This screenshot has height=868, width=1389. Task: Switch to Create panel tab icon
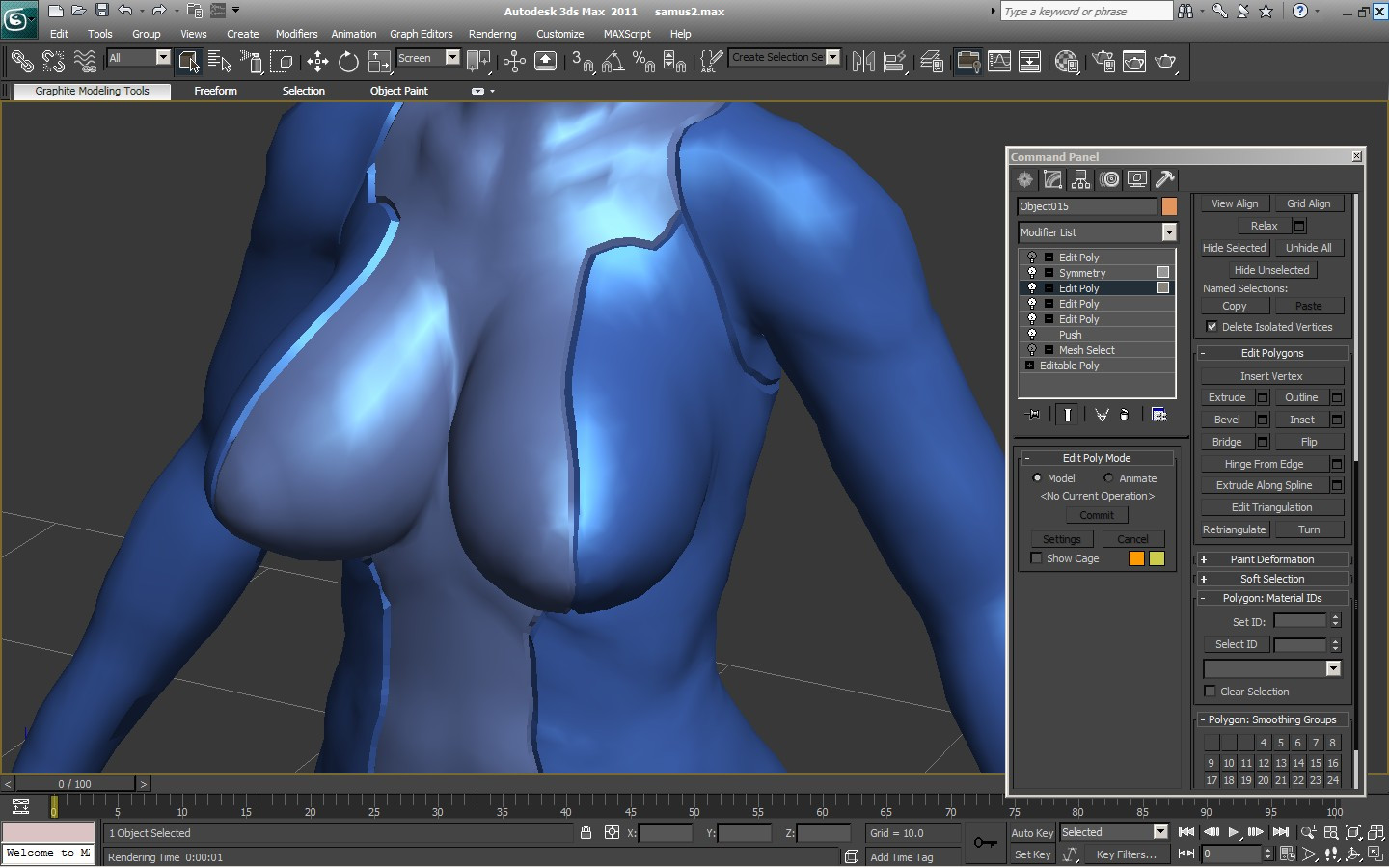1024,179
